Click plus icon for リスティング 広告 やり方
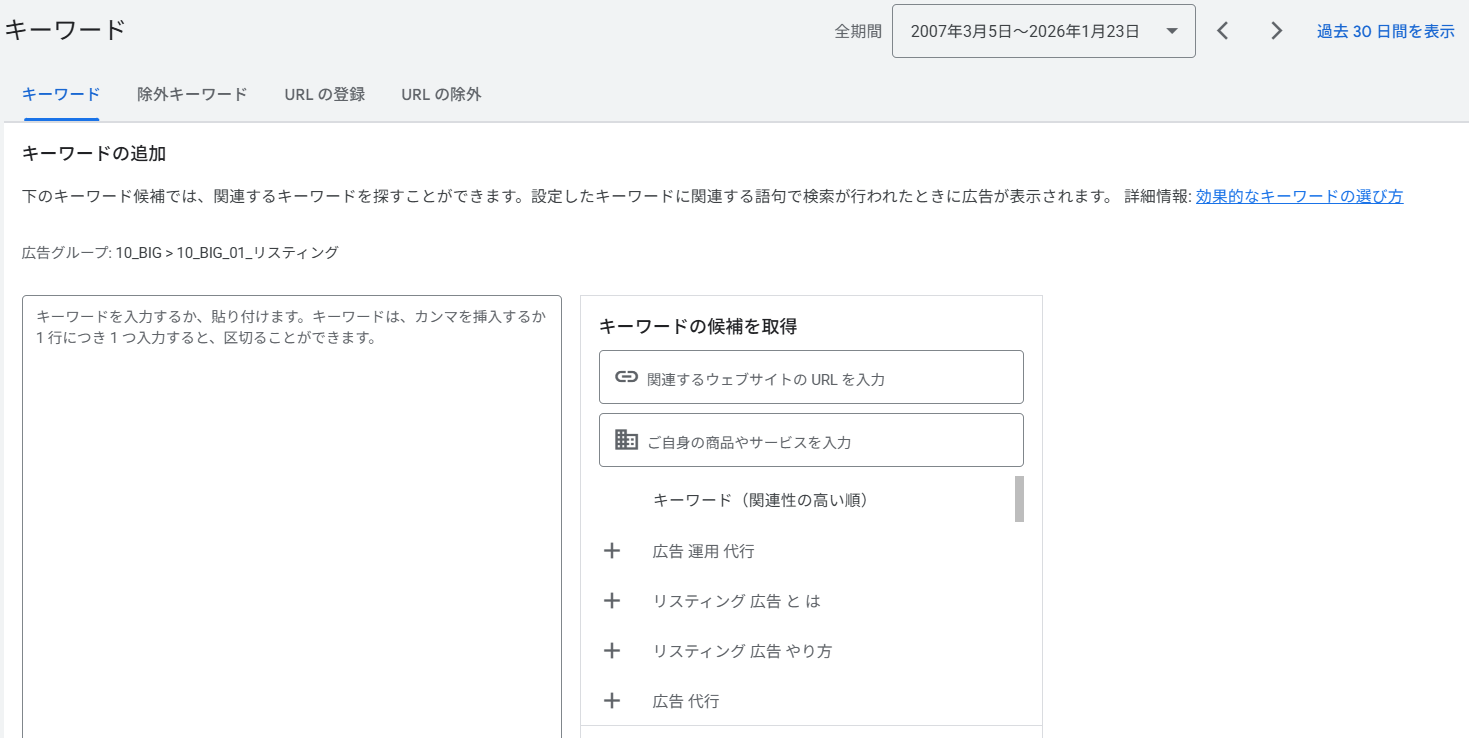 click(x=612, y=651)
